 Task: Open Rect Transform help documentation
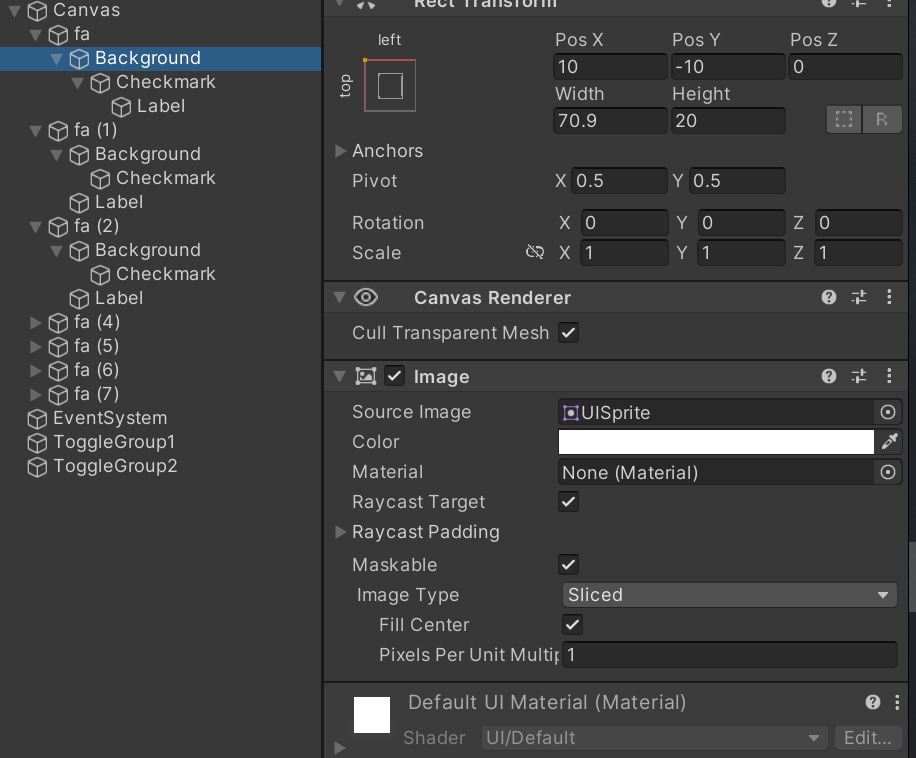click(828, 4)
